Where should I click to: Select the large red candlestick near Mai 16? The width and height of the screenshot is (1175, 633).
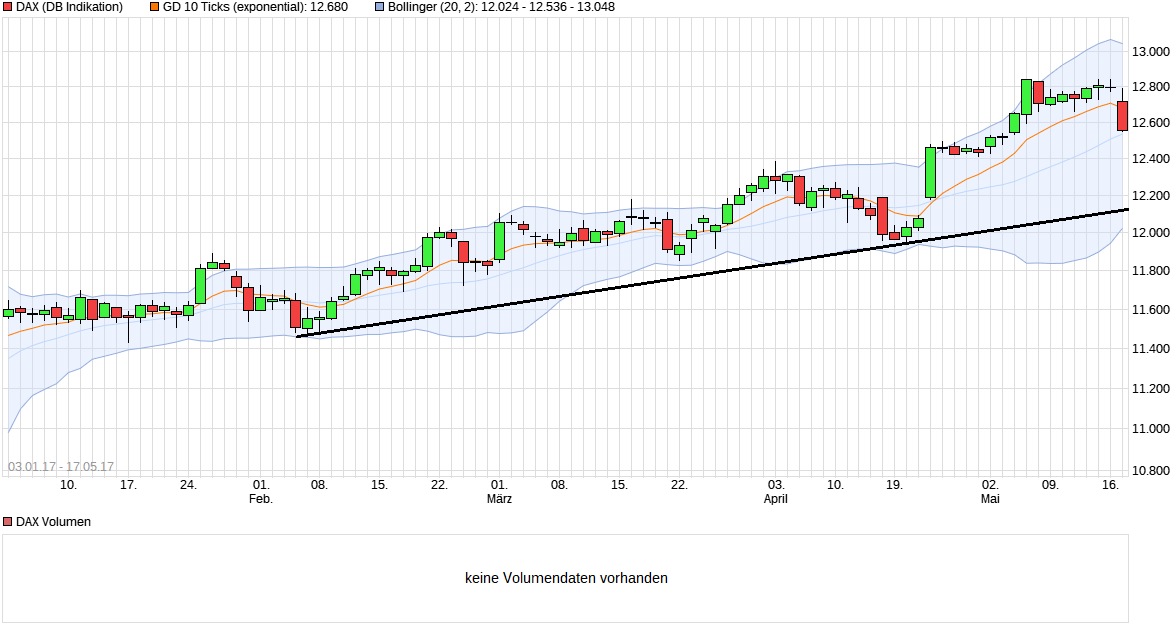[x=1120, y=116]
